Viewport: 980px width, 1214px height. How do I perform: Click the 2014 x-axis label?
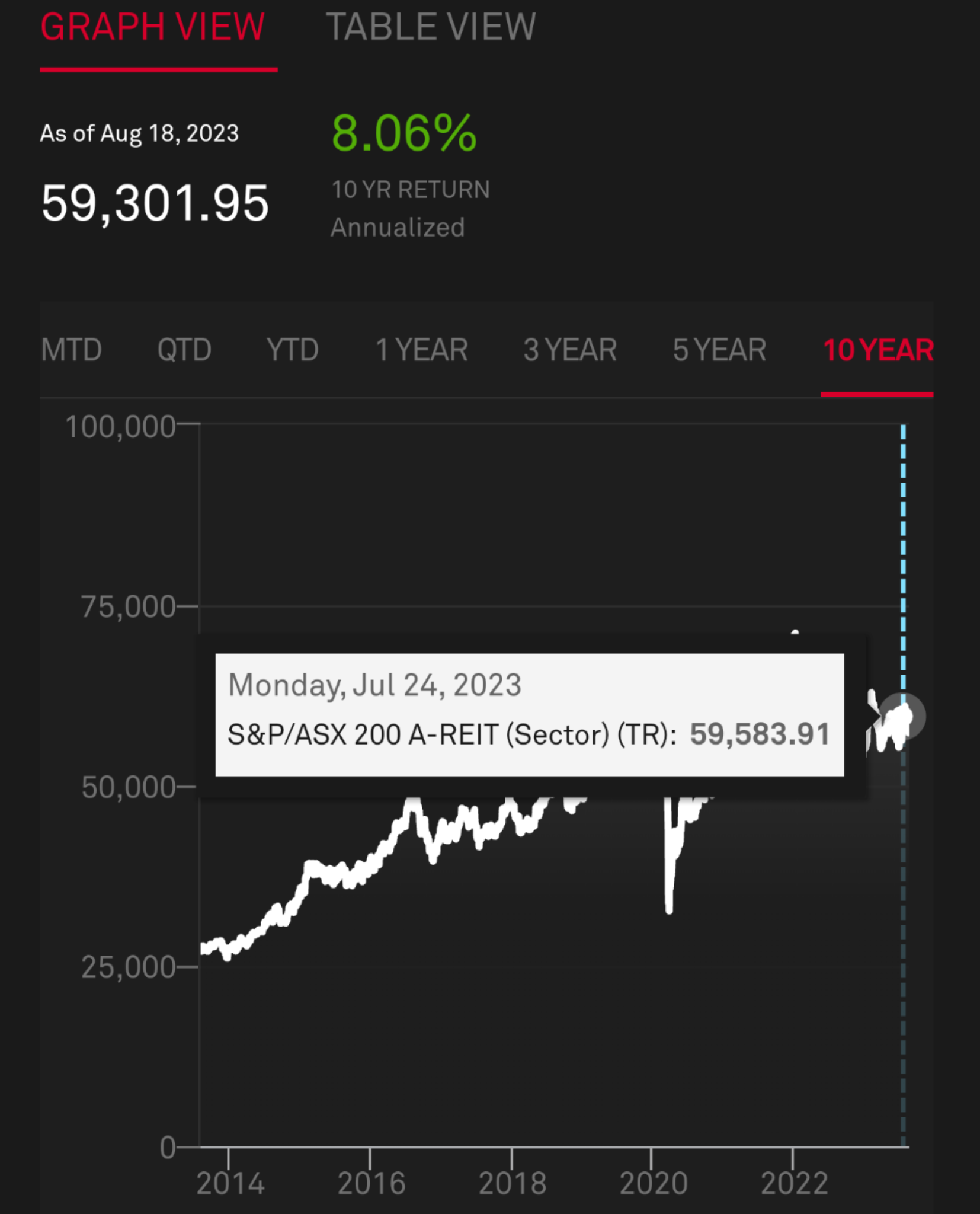(x=230, y=1183)
